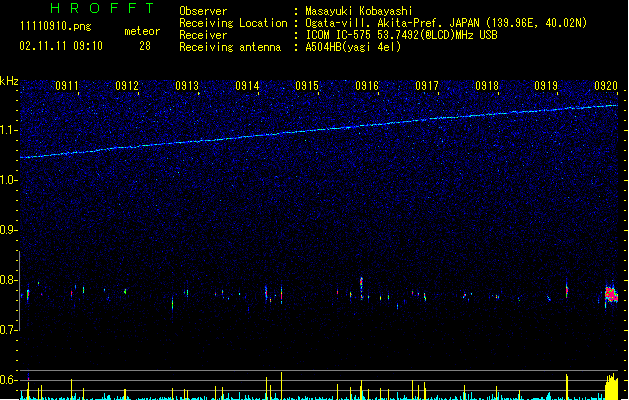Click the ICOM IC-575 receiver value
629x400 pixels.
402,35
